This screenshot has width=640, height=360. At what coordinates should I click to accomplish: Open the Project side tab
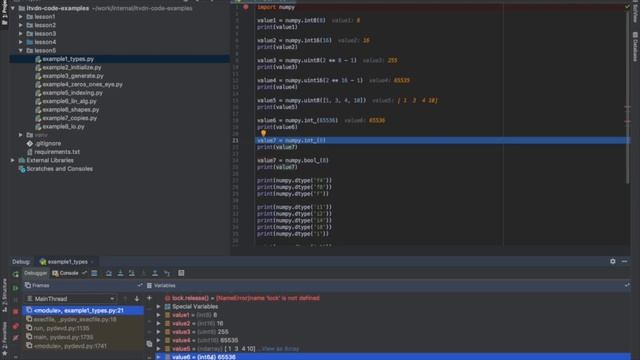pyautogui.click(x=4, y=13)
